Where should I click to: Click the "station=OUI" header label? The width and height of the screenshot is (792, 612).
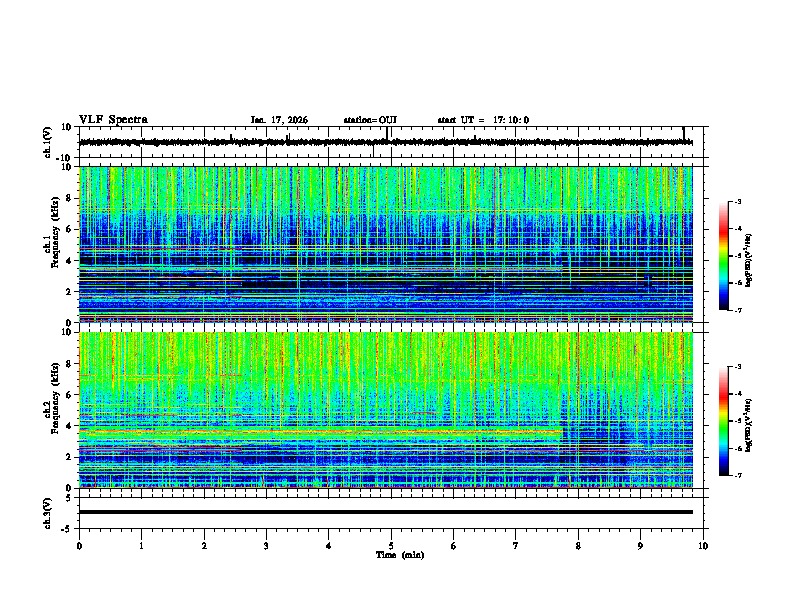click(x=370, y=120)
